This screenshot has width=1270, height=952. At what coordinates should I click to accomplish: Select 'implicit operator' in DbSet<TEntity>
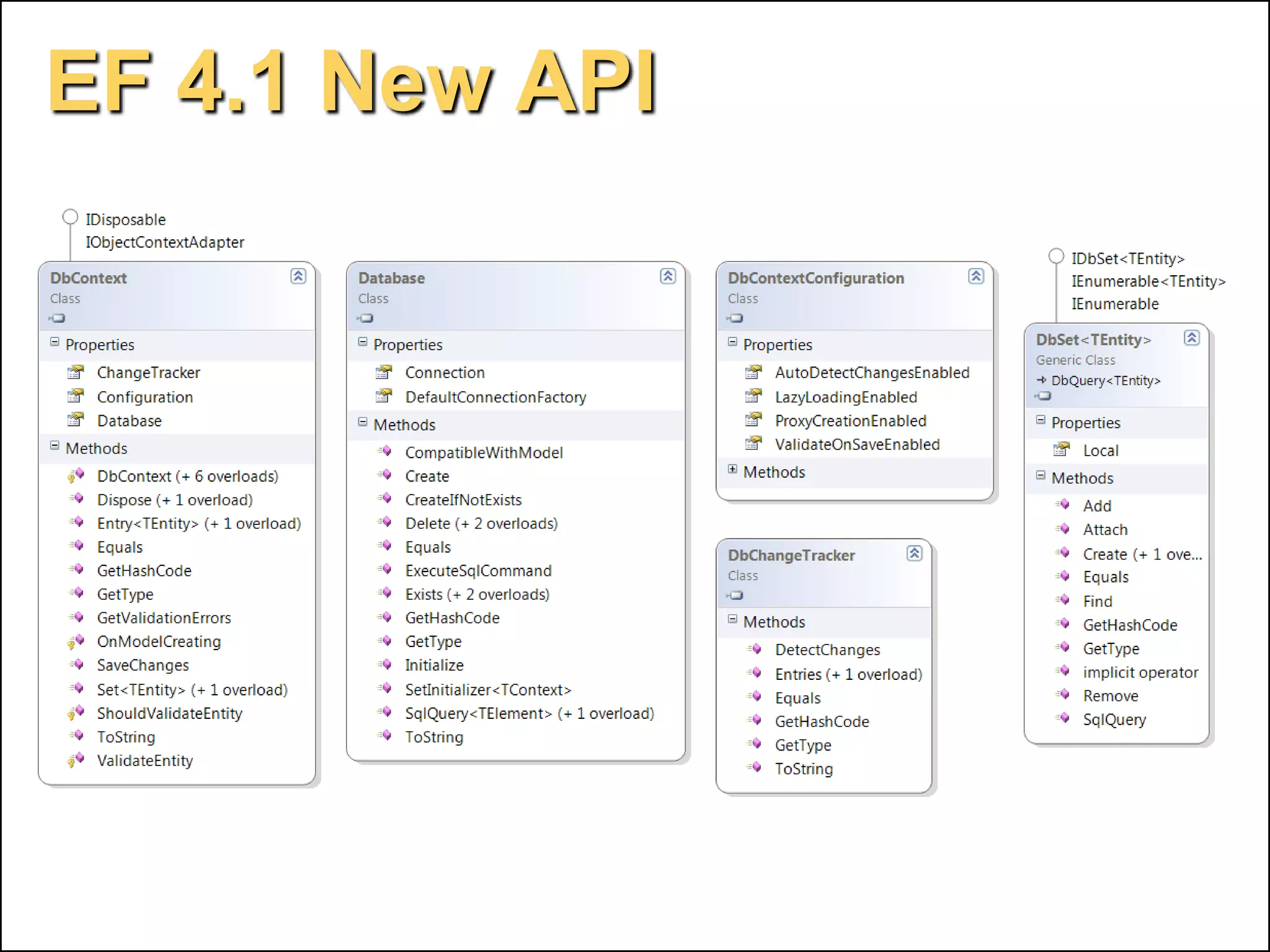pos(1140,672)
